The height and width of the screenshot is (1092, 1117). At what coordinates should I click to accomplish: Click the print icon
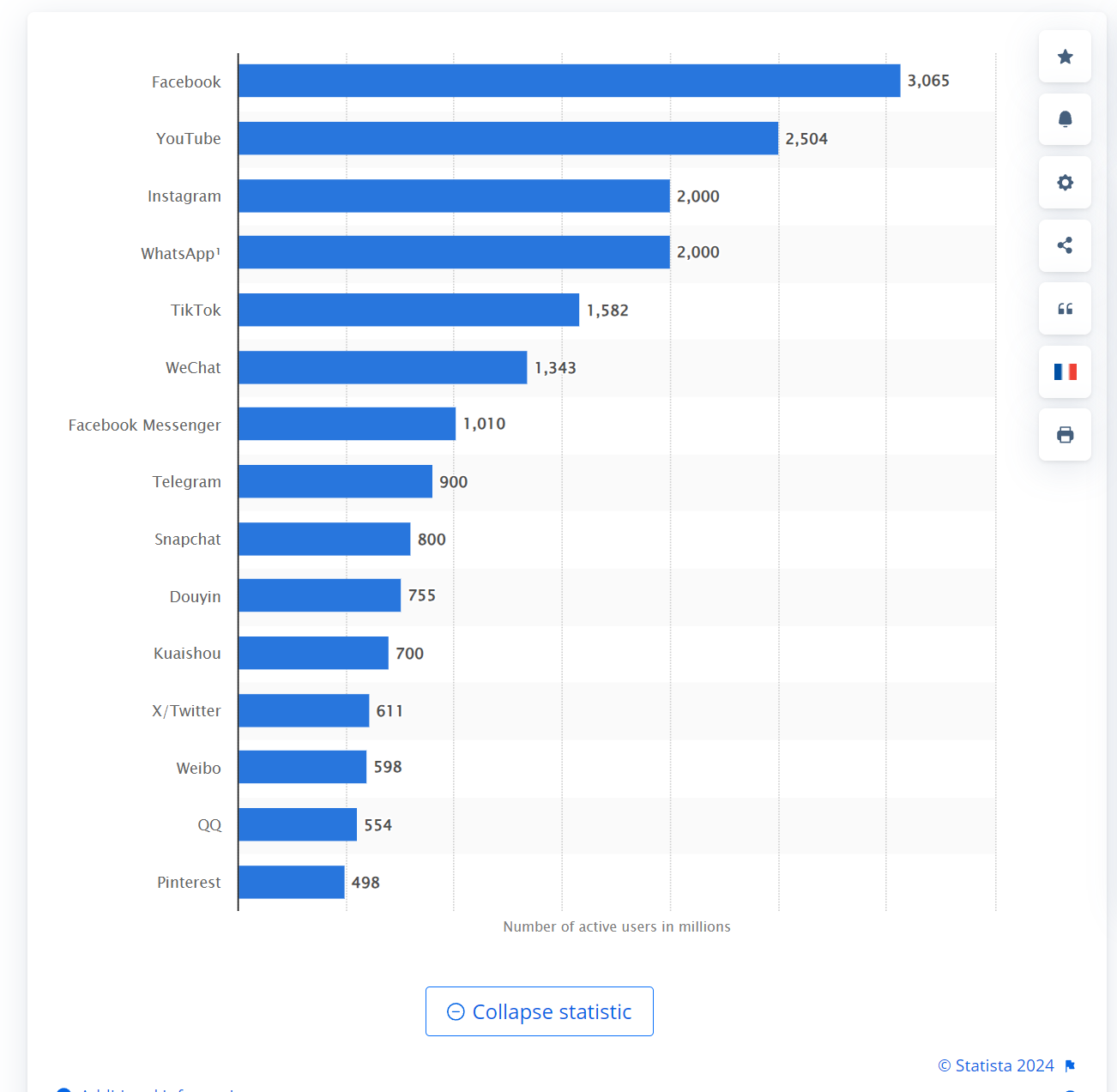click(1065, 435)
